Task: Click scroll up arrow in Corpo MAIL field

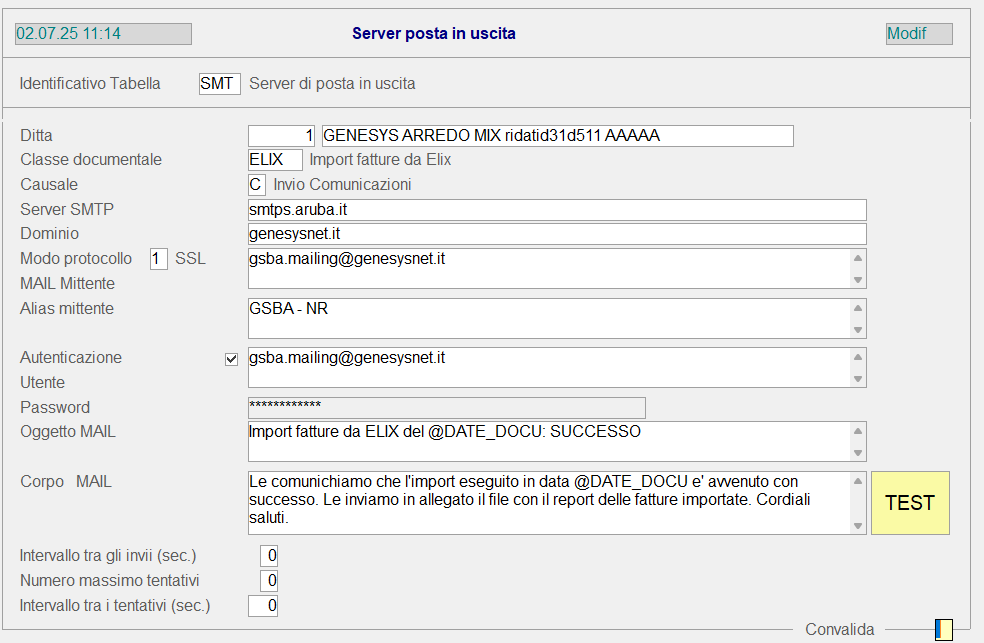Action: point(857,481)
